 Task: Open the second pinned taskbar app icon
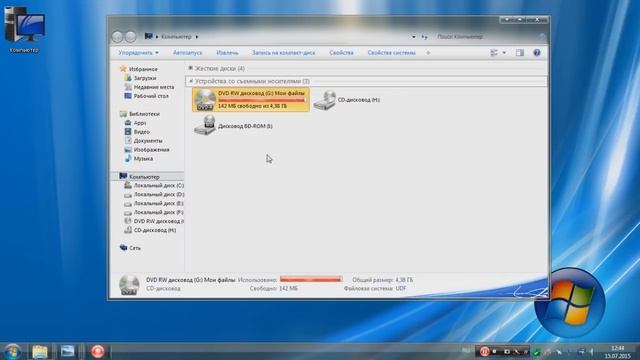click(x=67, y=351)
